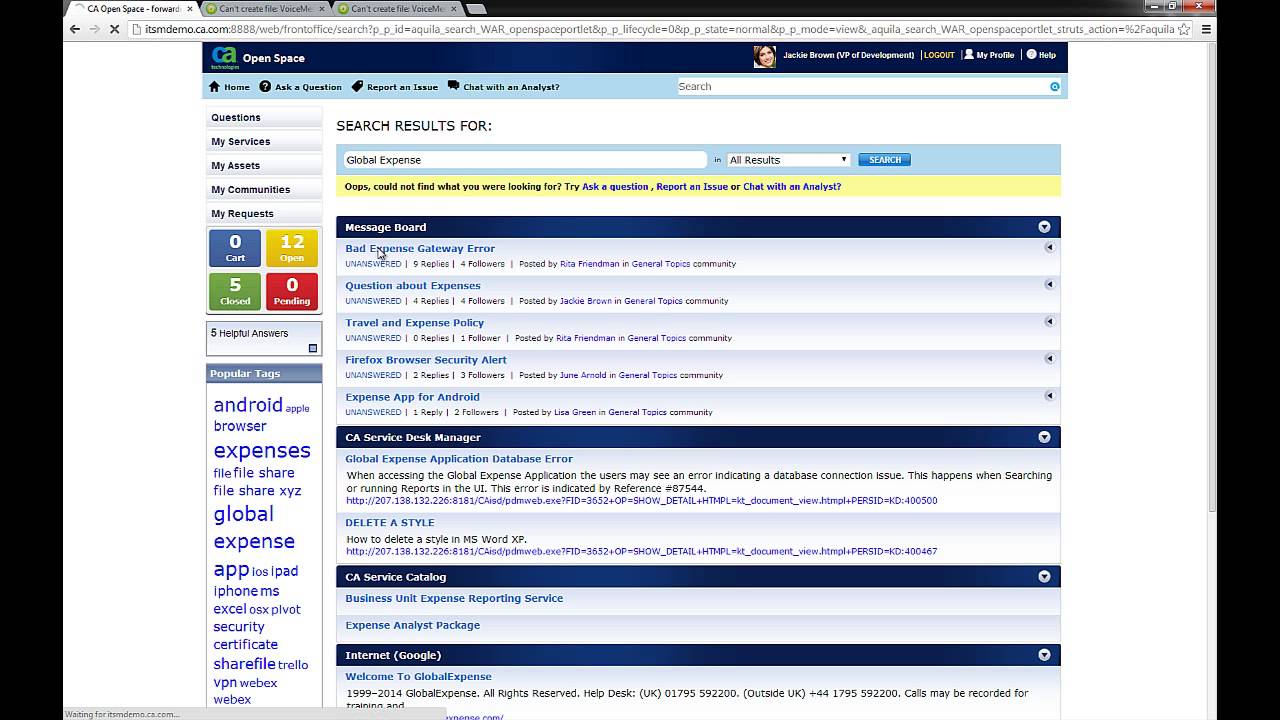Click the June Arnold author link
Viewport: 1280px width, 720px height.
coord(583,375)
